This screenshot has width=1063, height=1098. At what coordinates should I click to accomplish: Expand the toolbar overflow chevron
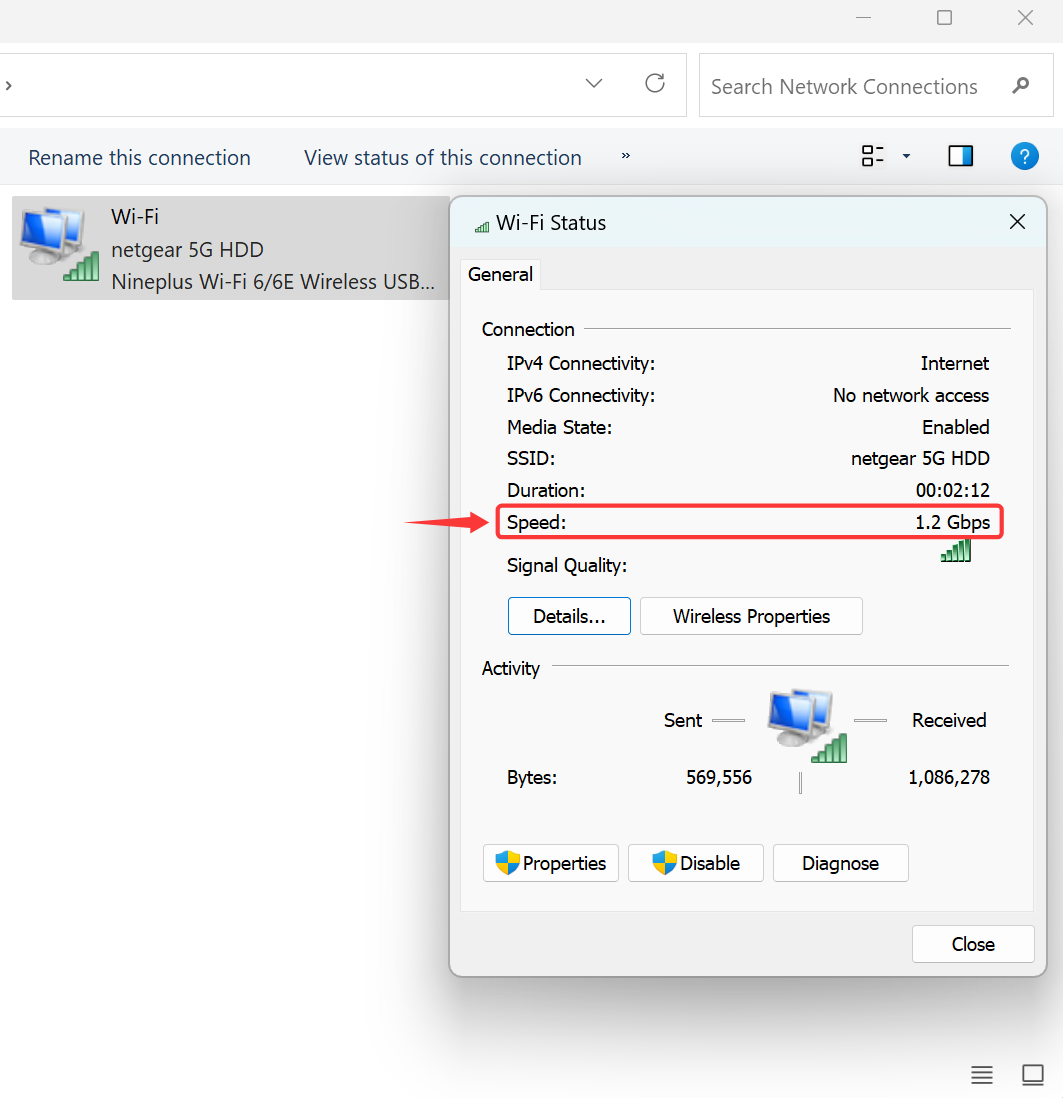625,155
